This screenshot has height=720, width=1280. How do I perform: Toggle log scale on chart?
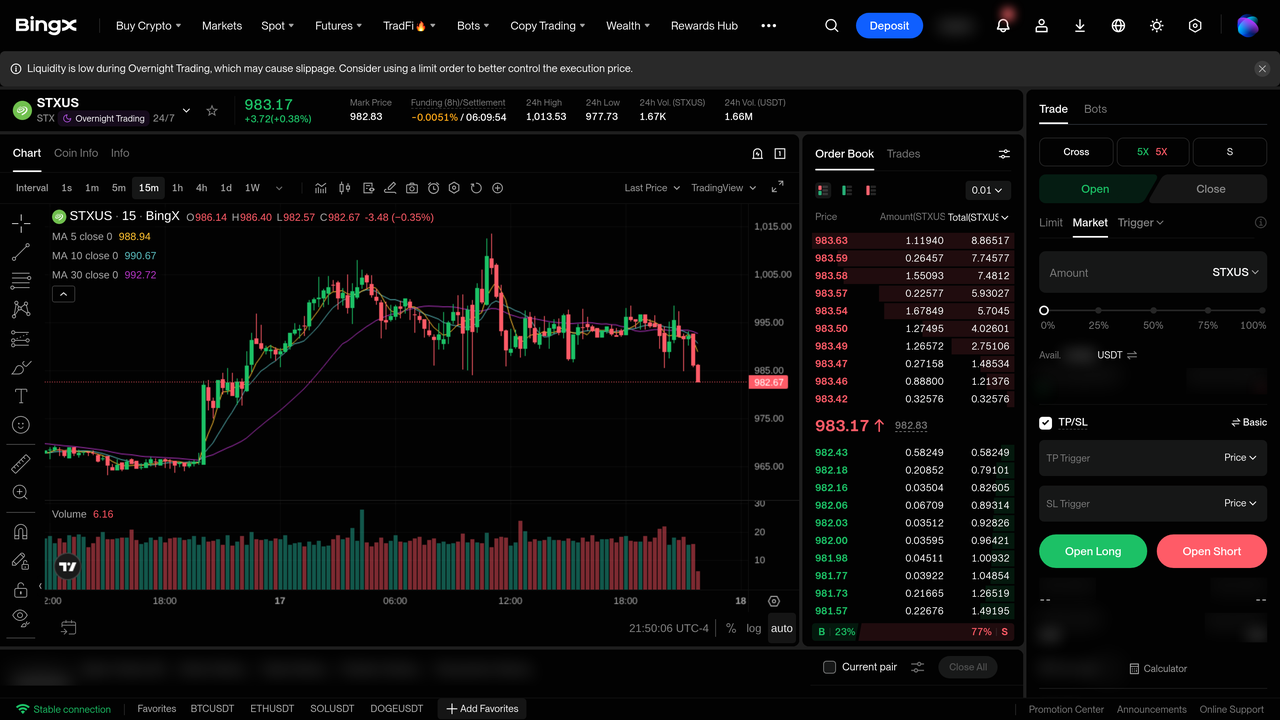click(x=754, y=628)
